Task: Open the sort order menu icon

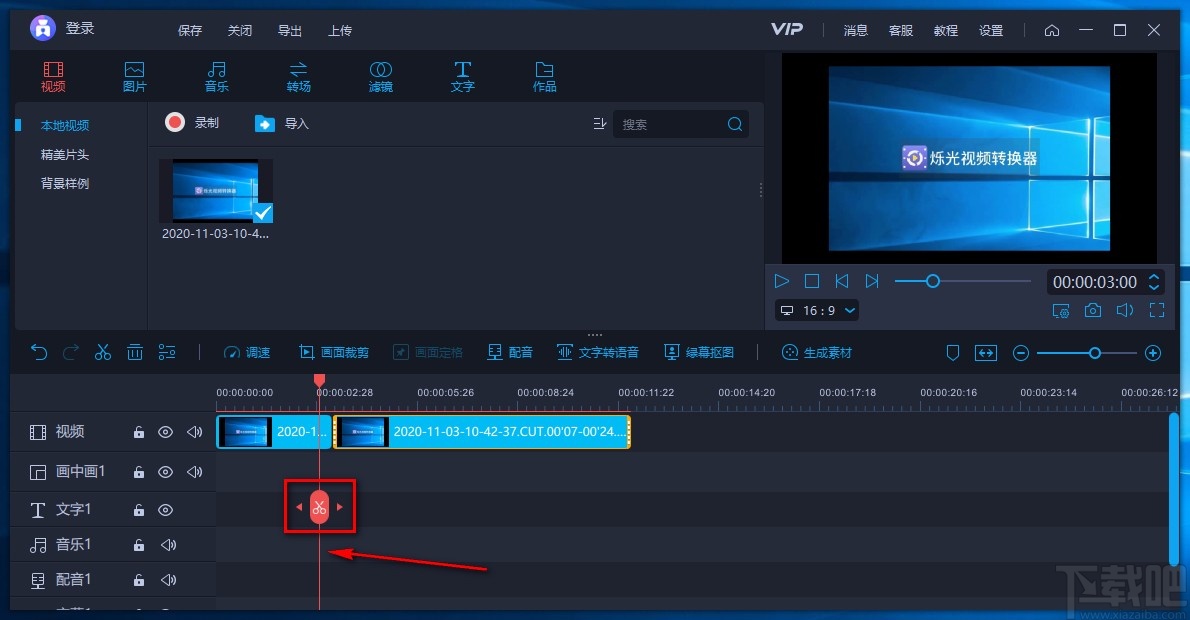Action: [x=600, y=124]
